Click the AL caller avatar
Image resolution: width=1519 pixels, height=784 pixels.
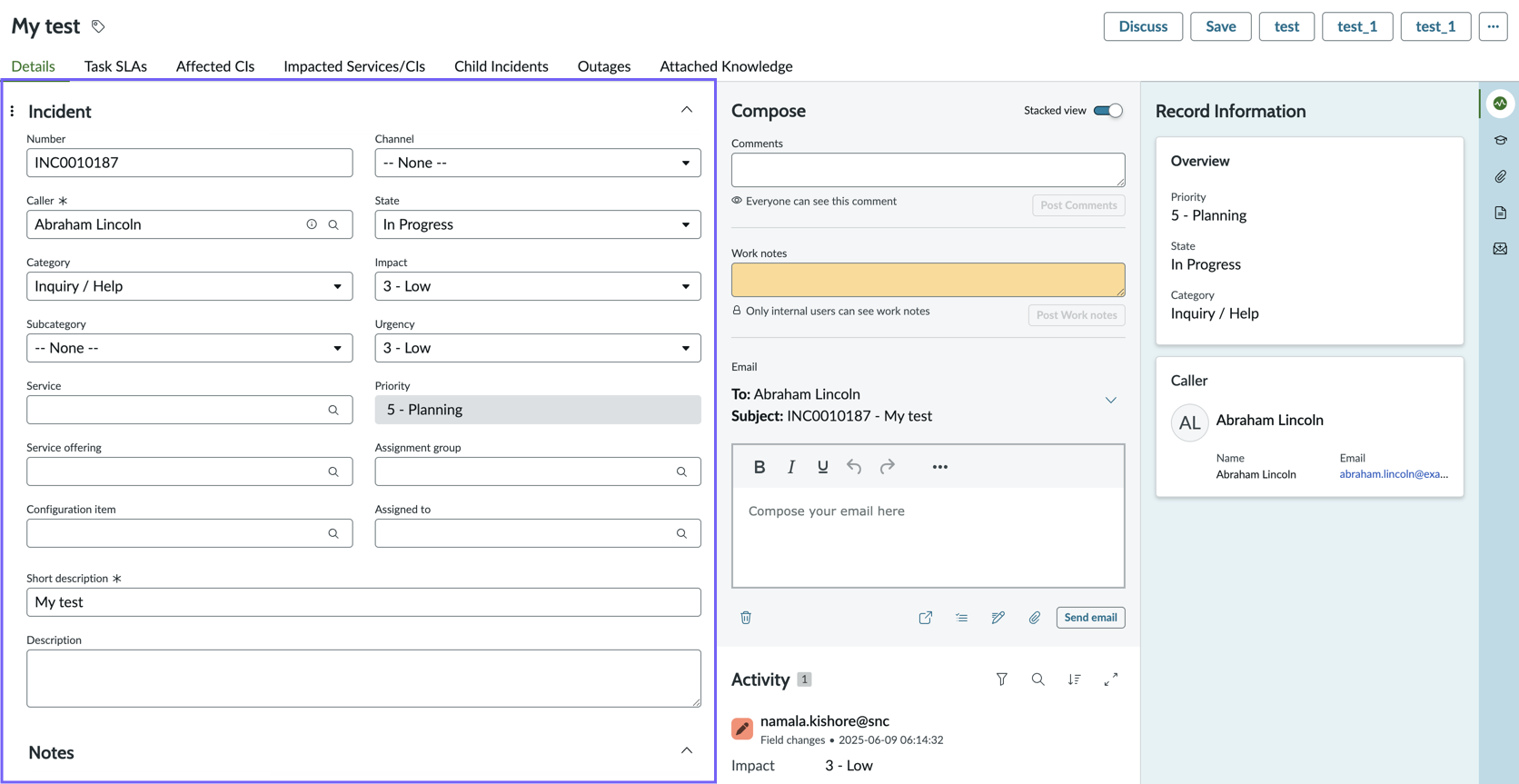pos(1189,422)
